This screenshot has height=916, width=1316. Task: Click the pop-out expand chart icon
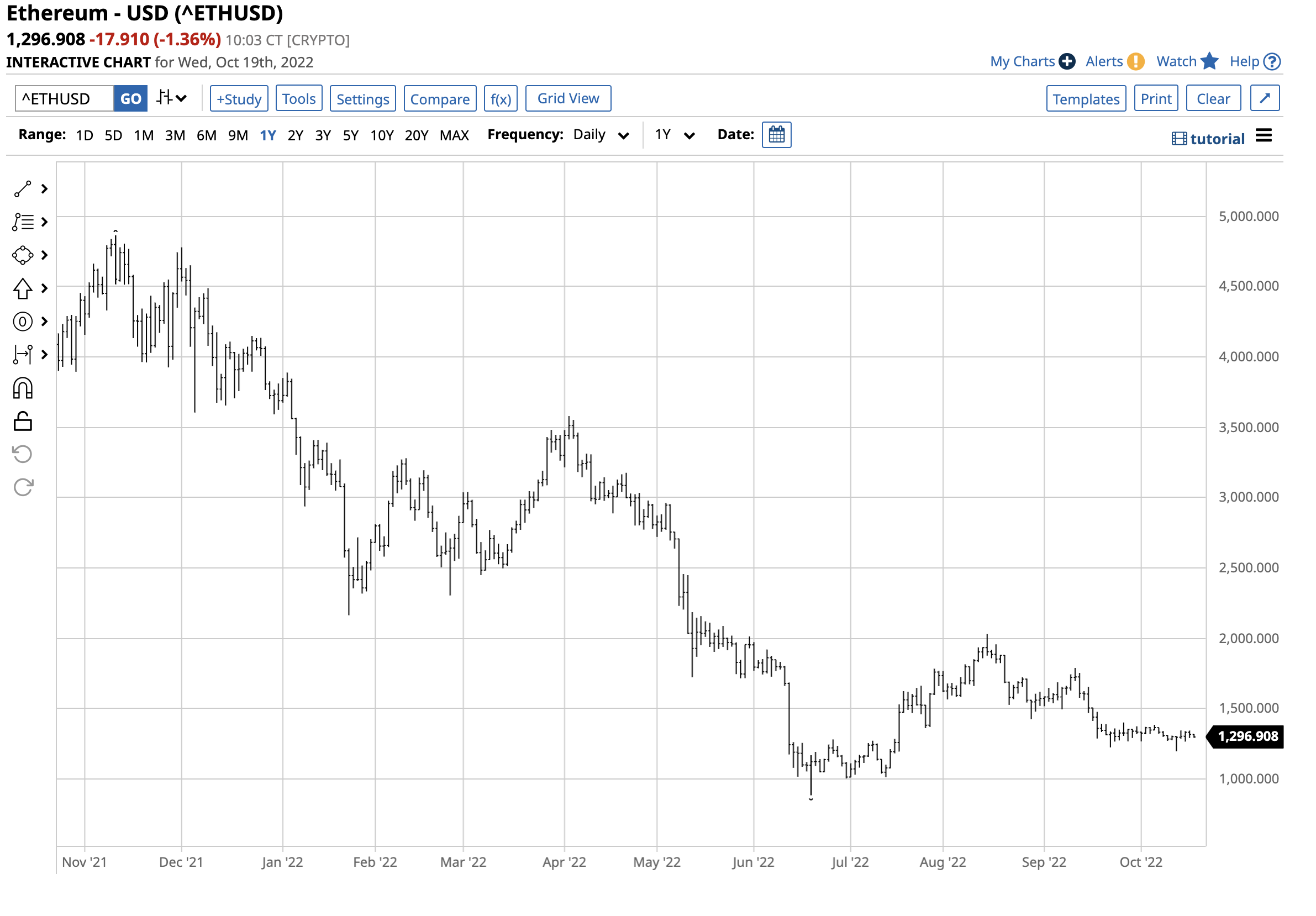[x=1266, y=98]
